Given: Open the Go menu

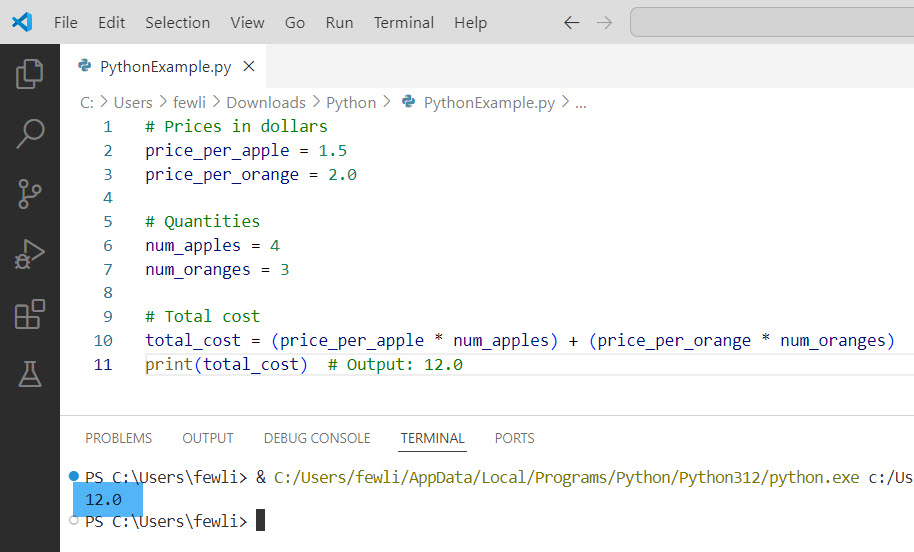Looking at the screenshot, I should click(x=295, y=23).
